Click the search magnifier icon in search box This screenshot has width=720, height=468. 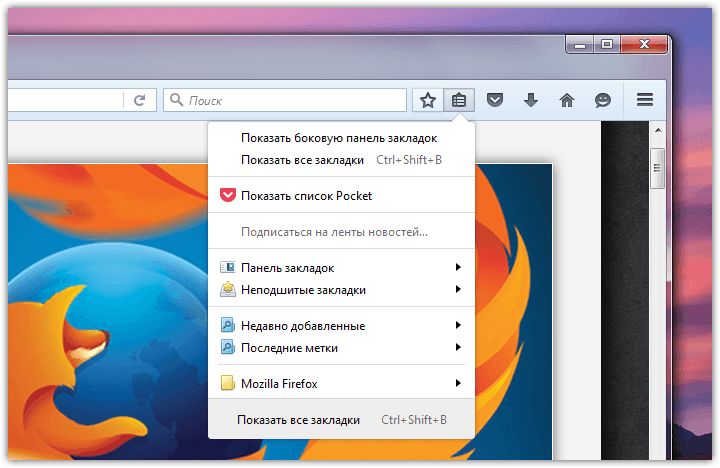pyautogui.click(x=177, y=100)
